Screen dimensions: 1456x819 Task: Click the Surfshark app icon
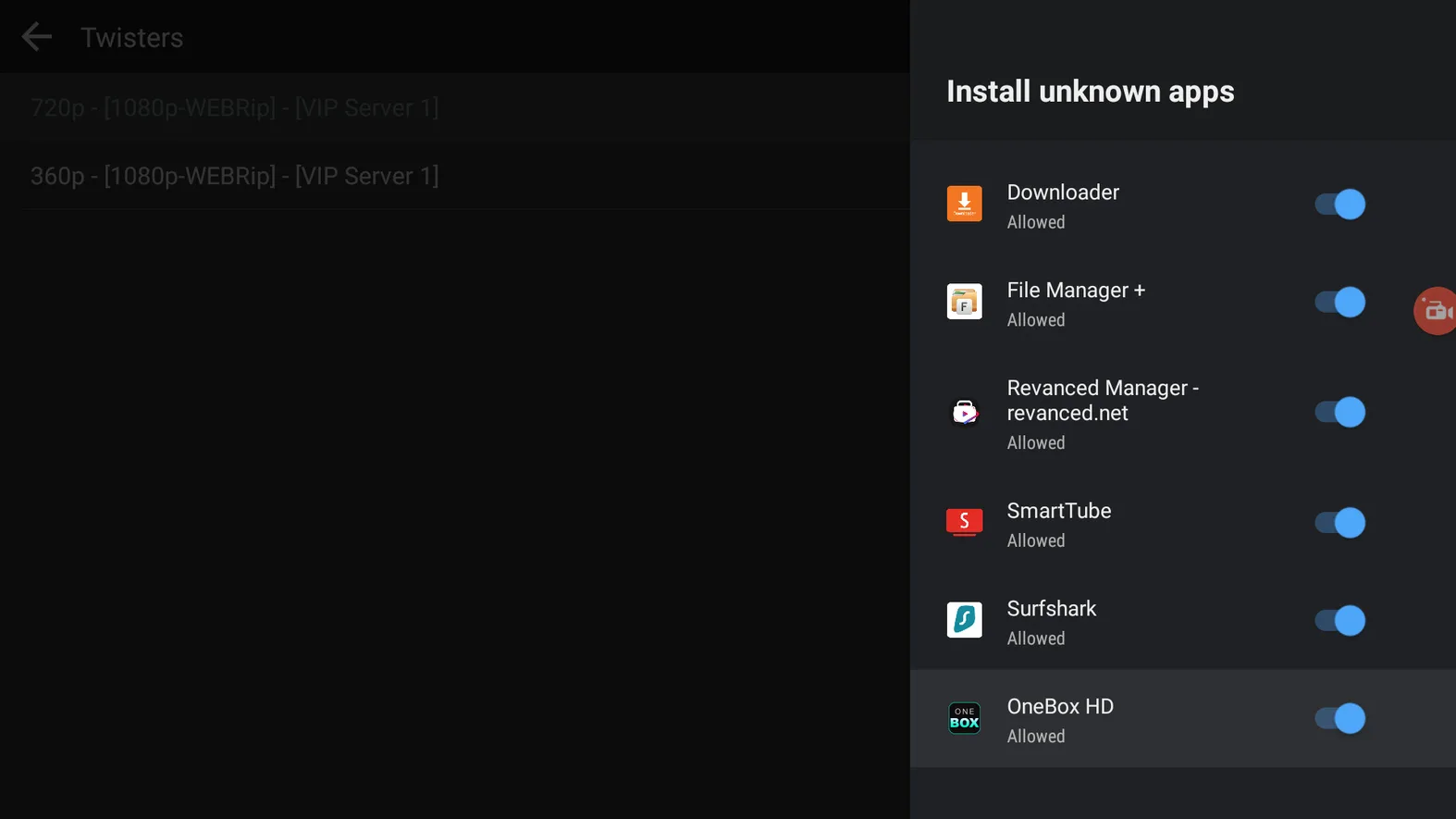pyautogui.click(x=964, y=620)
